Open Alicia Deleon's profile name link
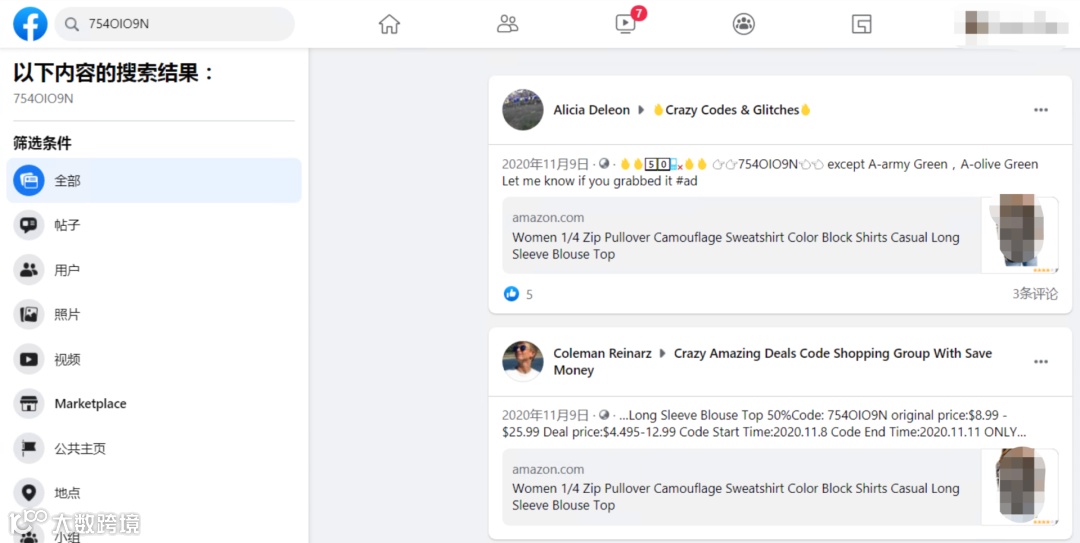 pos(592,110)
